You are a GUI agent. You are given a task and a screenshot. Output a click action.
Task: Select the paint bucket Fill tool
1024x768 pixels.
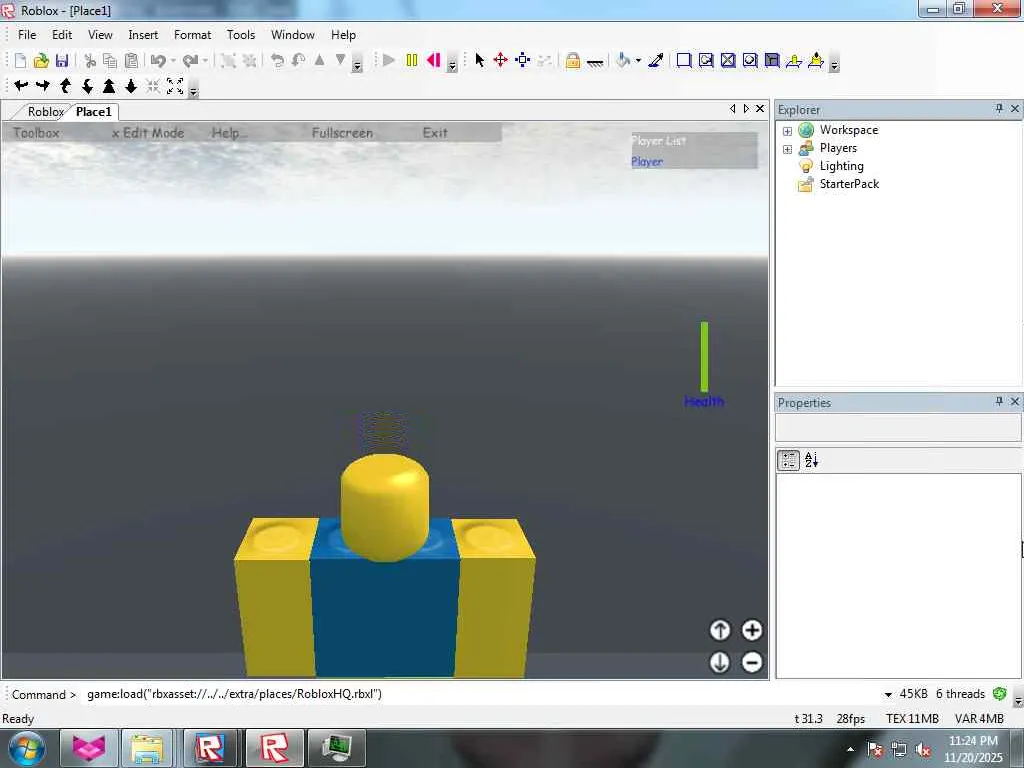[x=624, y=61]
